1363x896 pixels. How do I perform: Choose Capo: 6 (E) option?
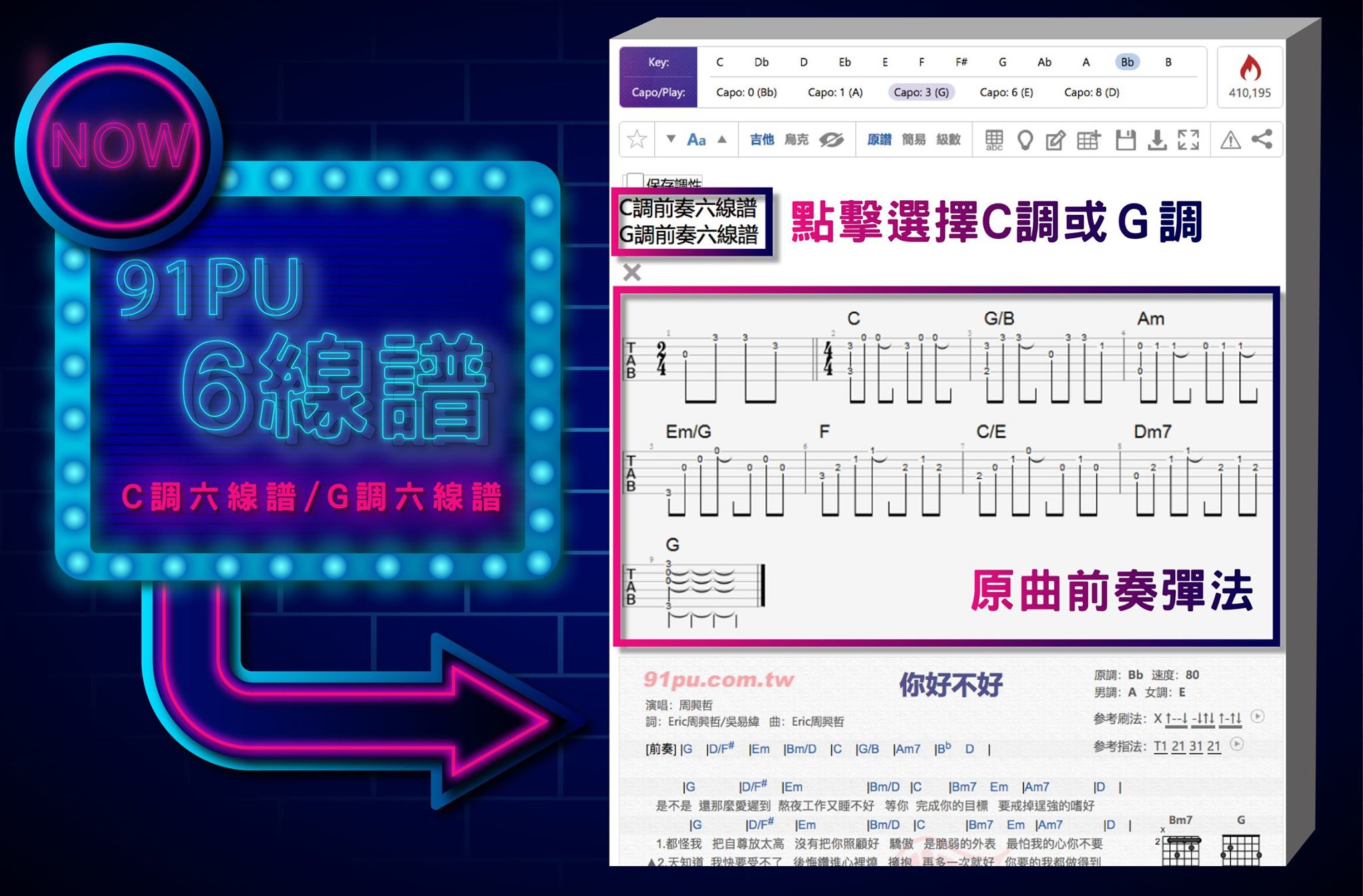pyautogui.click(x=1006, y=92)
